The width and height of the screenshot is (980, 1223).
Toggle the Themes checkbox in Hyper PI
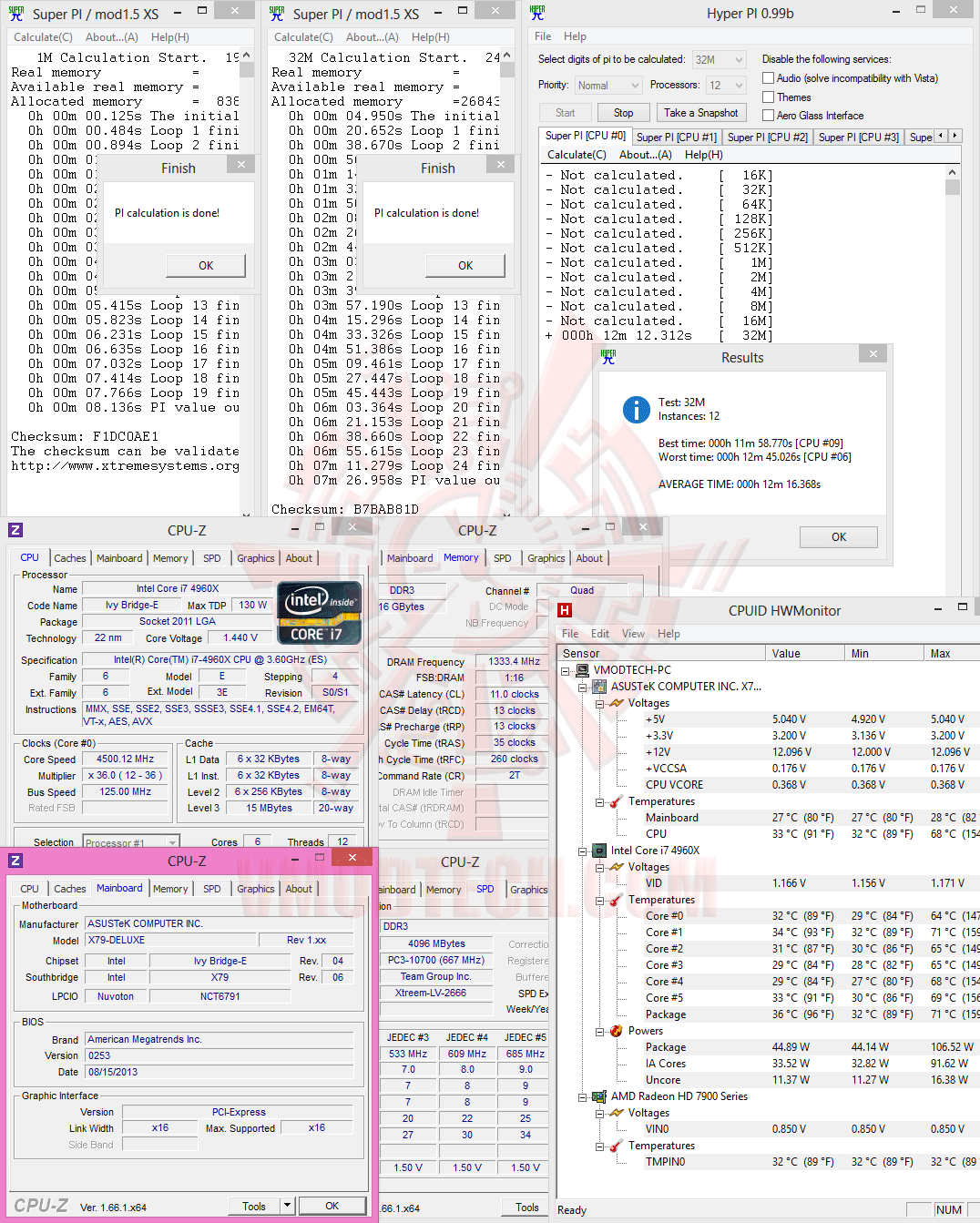768,97
